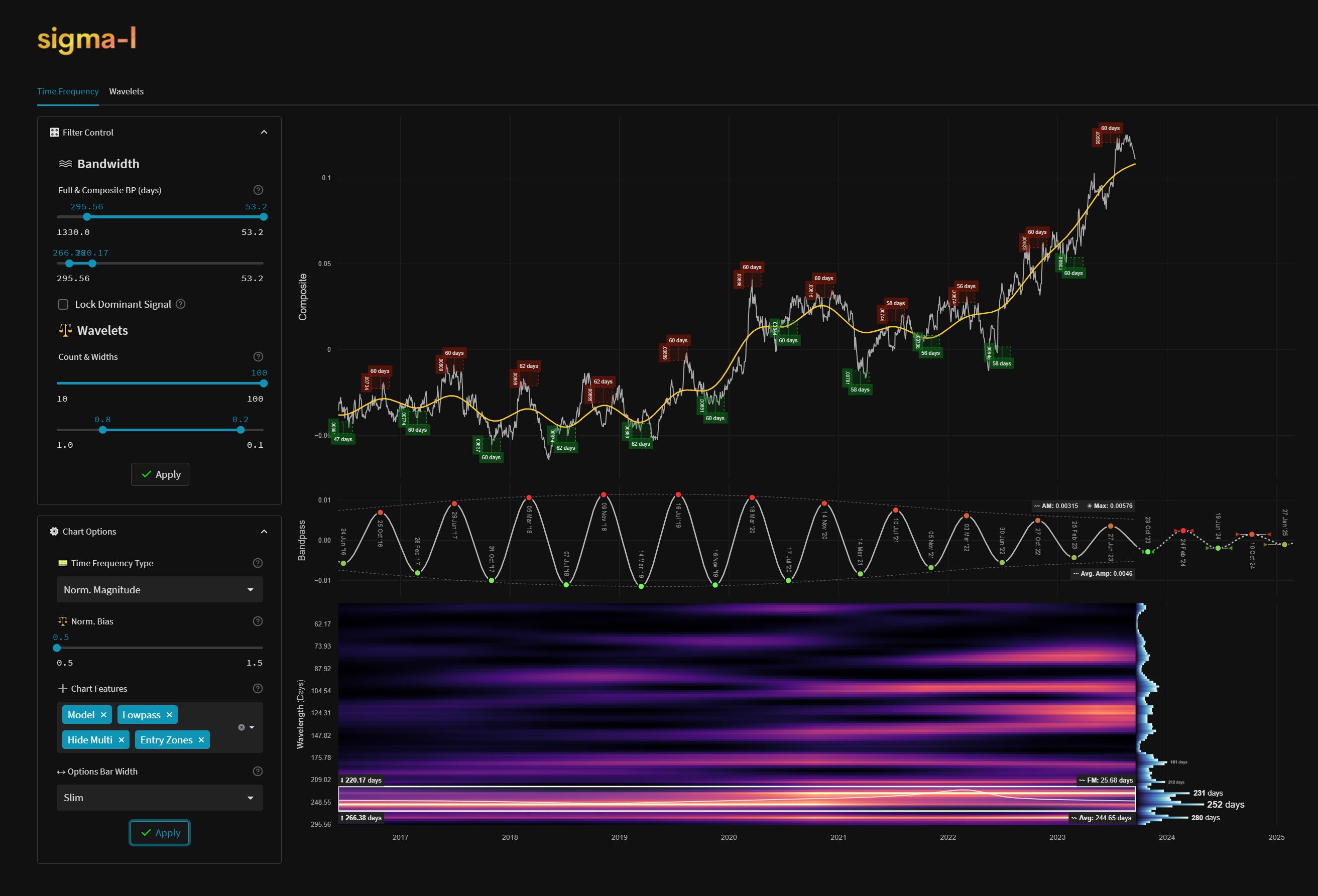Click the 295.56 bandwidth slider handle
The width and height of the screenshot is (1318, 896).
click(x=87, y=217)
